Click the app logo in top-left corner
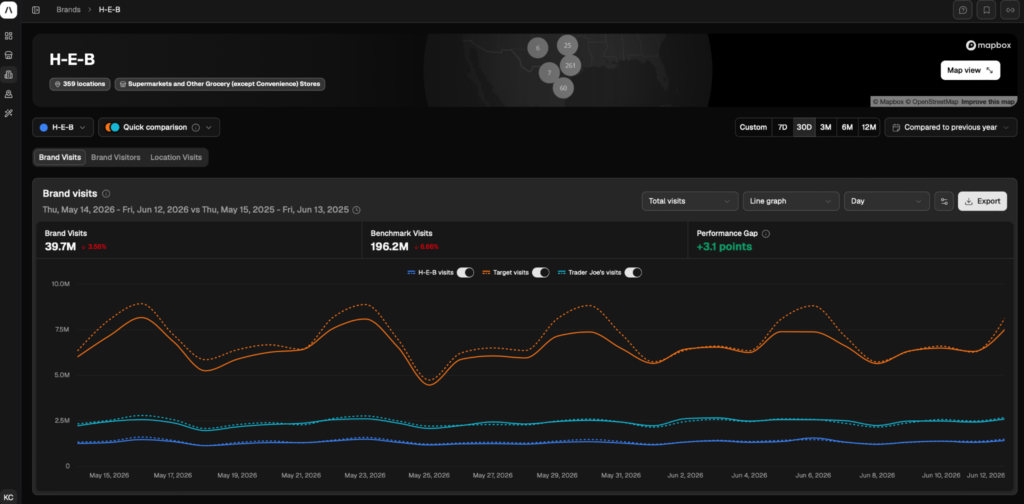 click(x=9, y=10)
